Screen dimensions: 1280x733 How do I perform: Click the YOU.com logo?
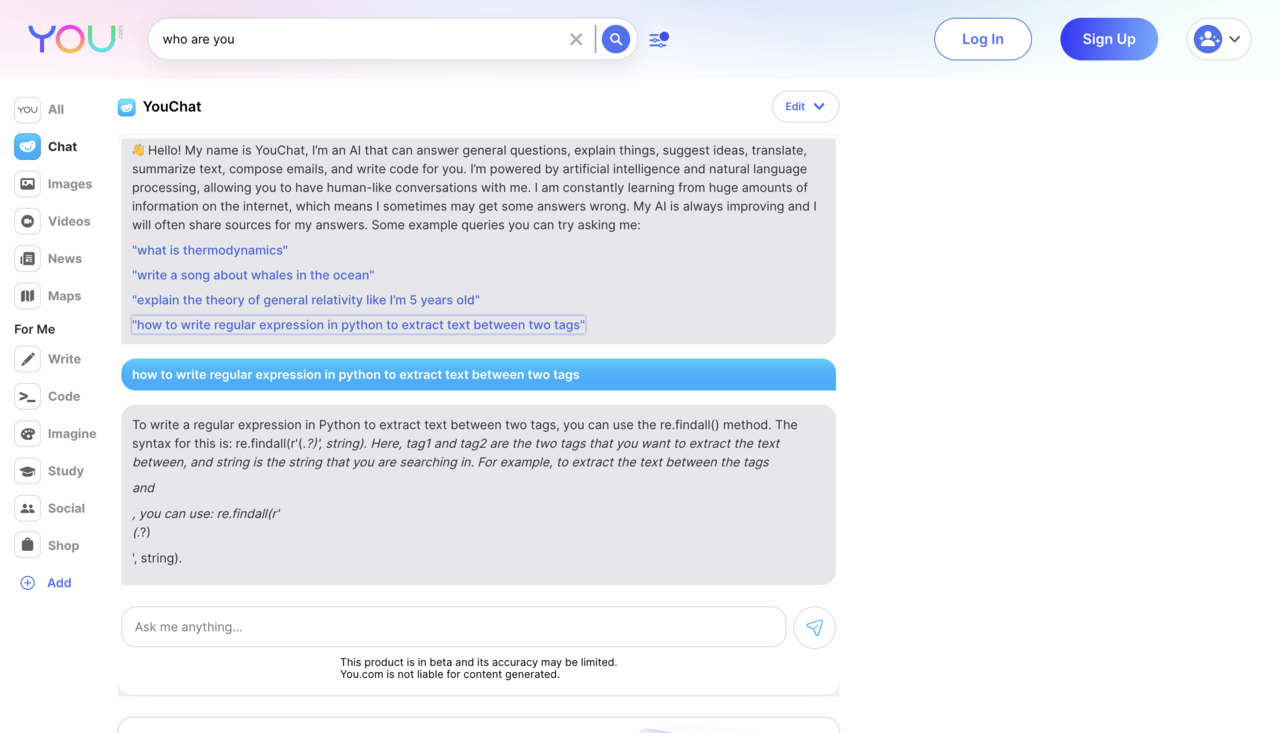76,39
